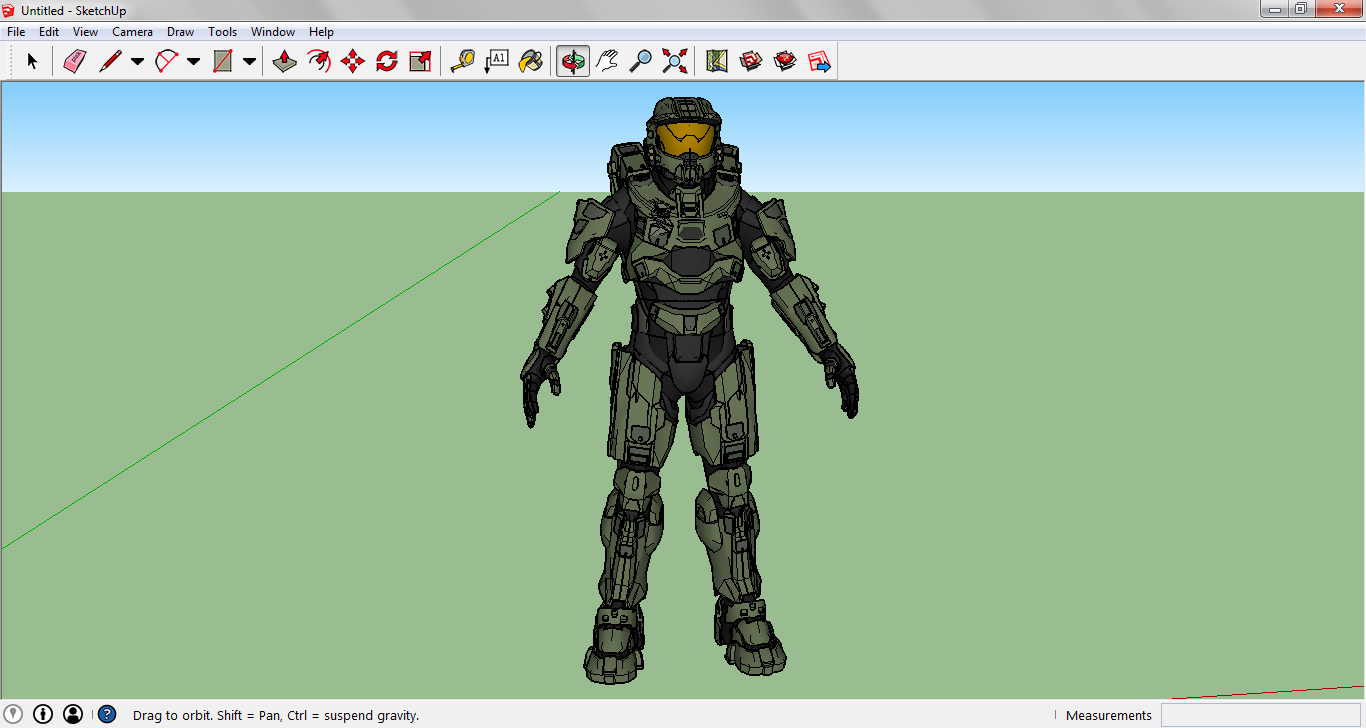Select the Arc tool
This screenshot has height=728, width=1366.
coord(166,62)
